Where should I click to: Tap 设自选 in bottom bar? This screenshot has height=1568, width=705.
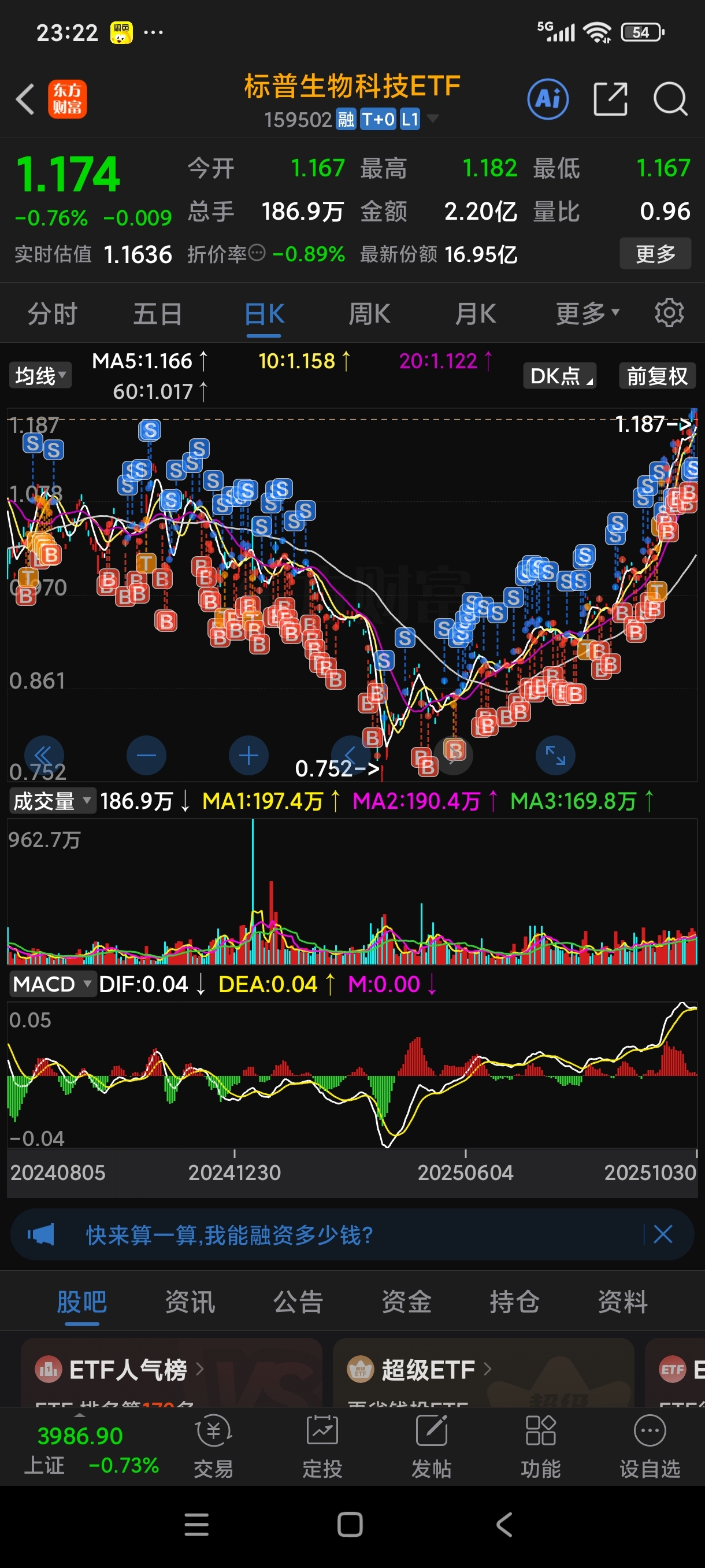coord(650,1447)
